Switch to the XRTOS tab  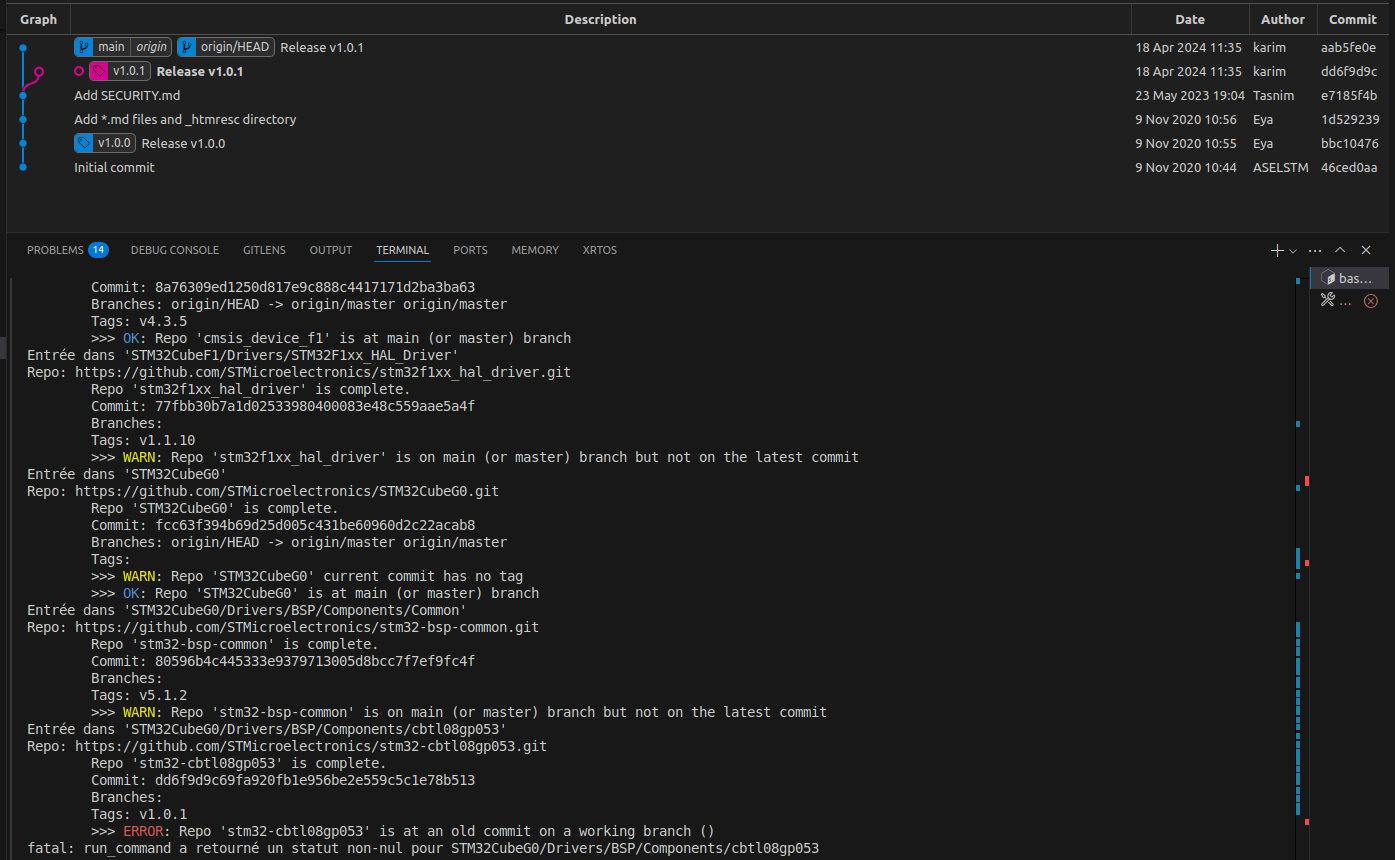599,250
